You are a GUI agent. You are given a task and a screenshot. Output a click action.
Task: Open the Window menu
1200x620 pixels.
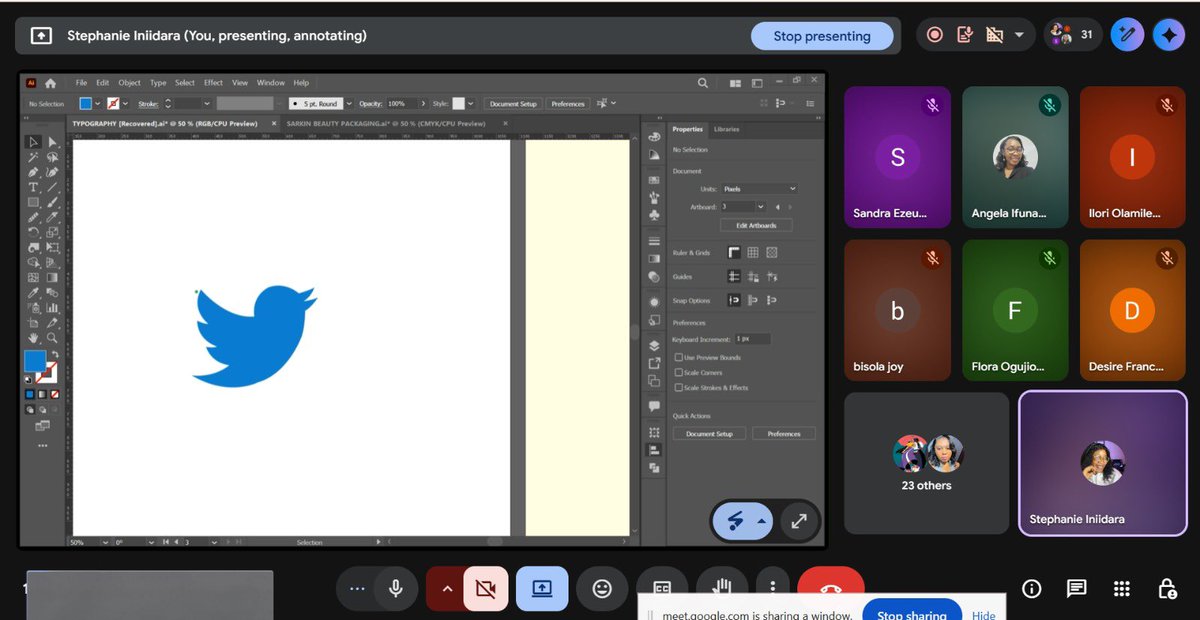pos(270,83)
